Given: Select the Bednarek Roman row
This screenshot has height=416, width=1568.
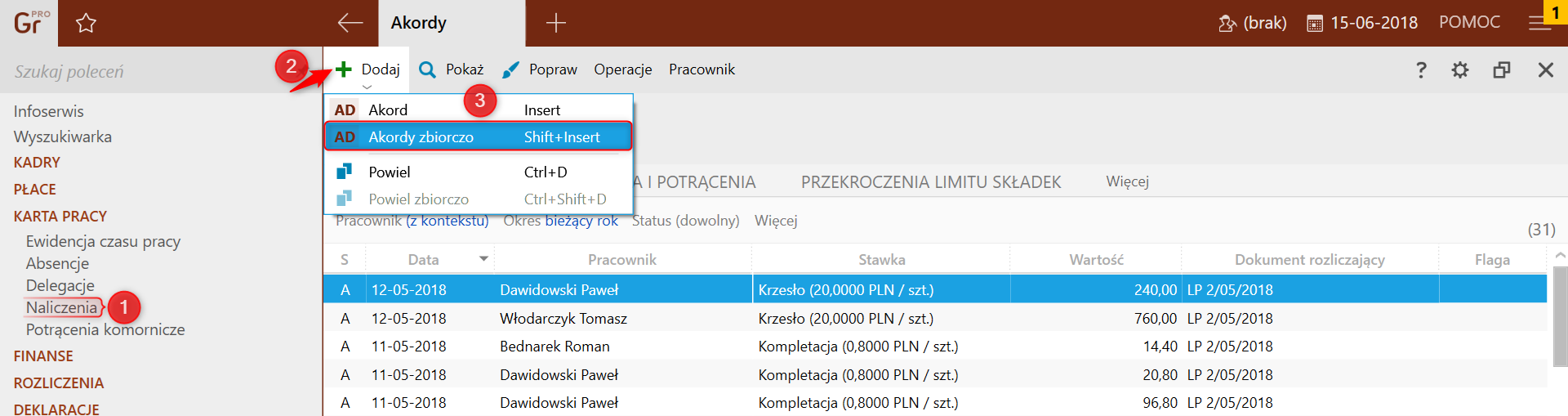Looking at the screenshot, I should (935, 347).
